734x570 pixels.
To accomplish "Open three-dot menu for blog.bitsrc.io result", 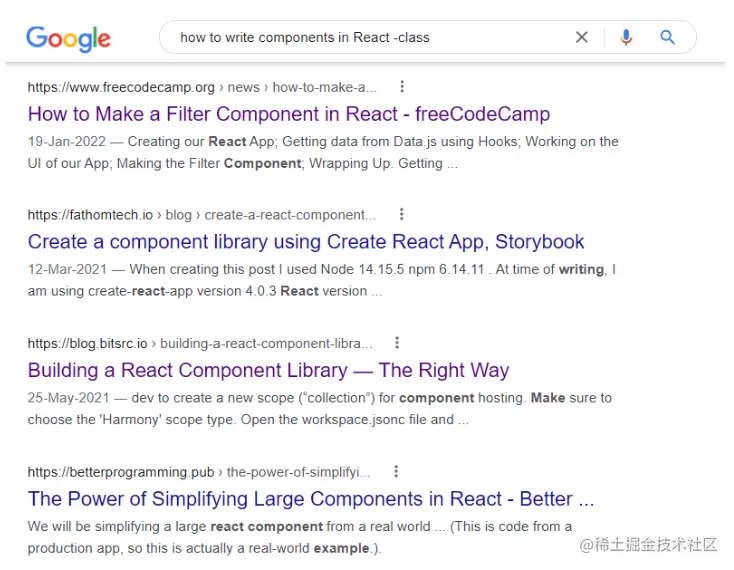I will [x=397, y=343].
